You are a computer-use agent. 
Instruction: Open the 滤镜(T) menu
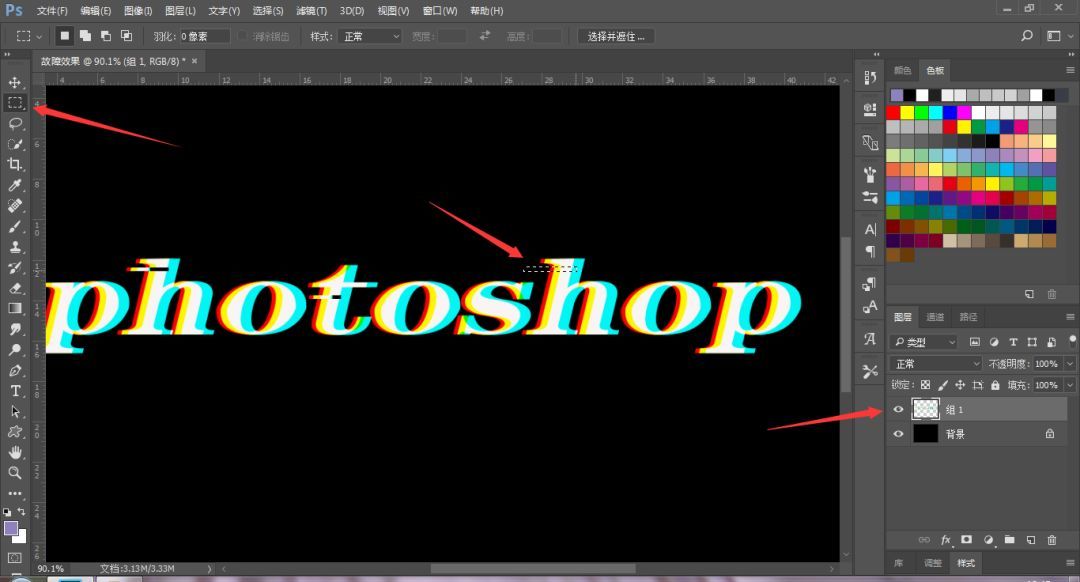pyautogui.click(x=311, y=11)
